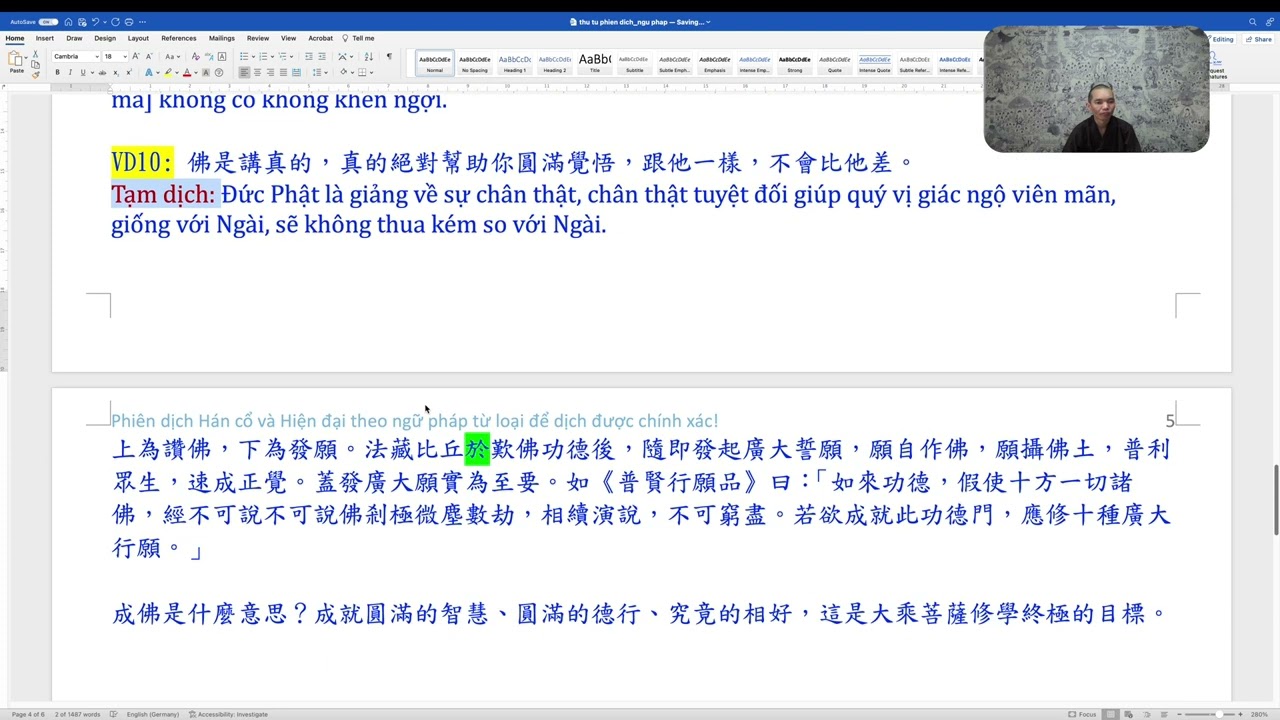Open more quick access options ellipsis
This screenshot has height=720, width=1280.
(x=142, y=22)
